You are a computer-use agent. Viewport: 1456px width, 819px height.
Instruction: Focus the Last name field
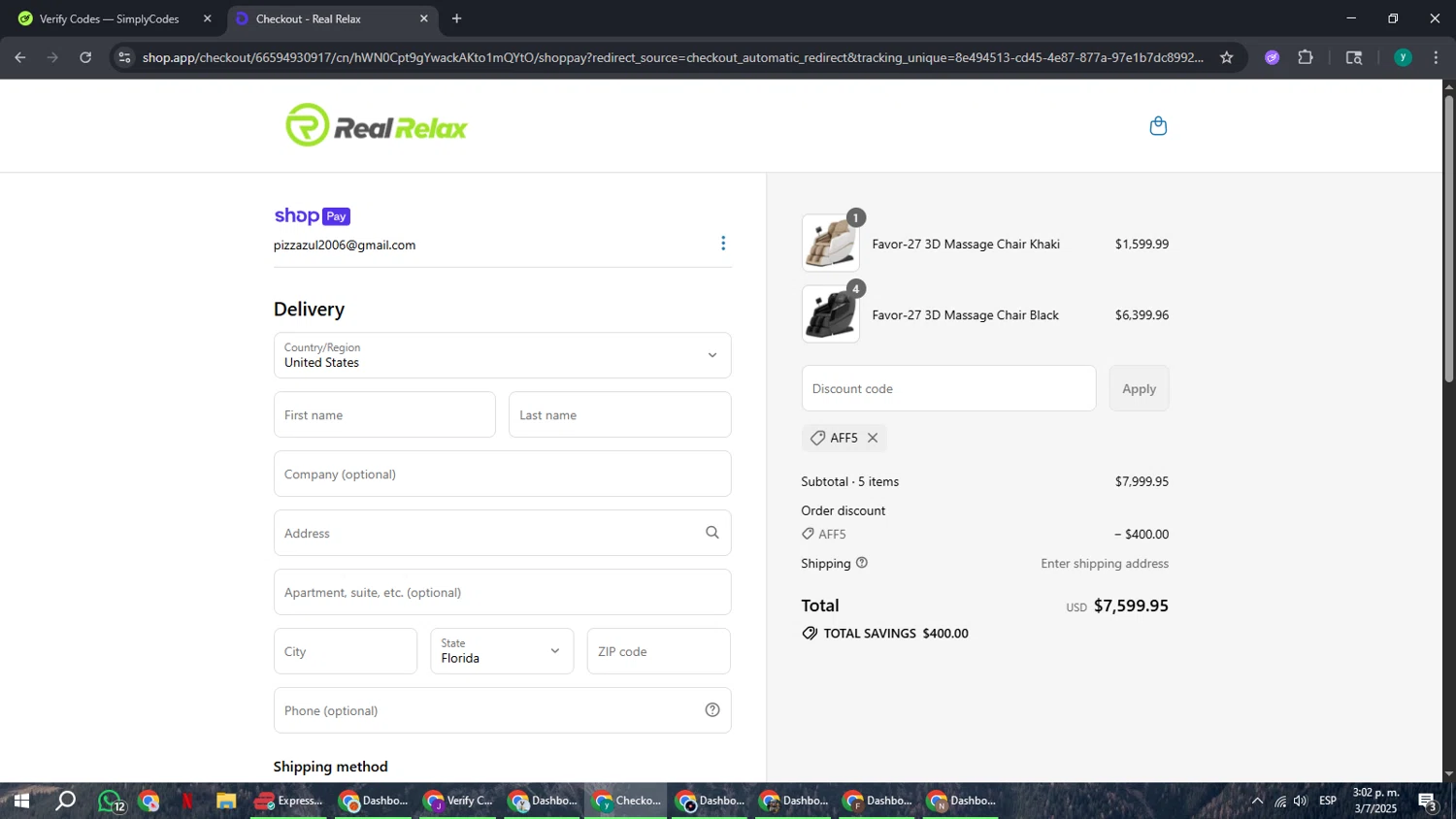[x=619, y=414]
